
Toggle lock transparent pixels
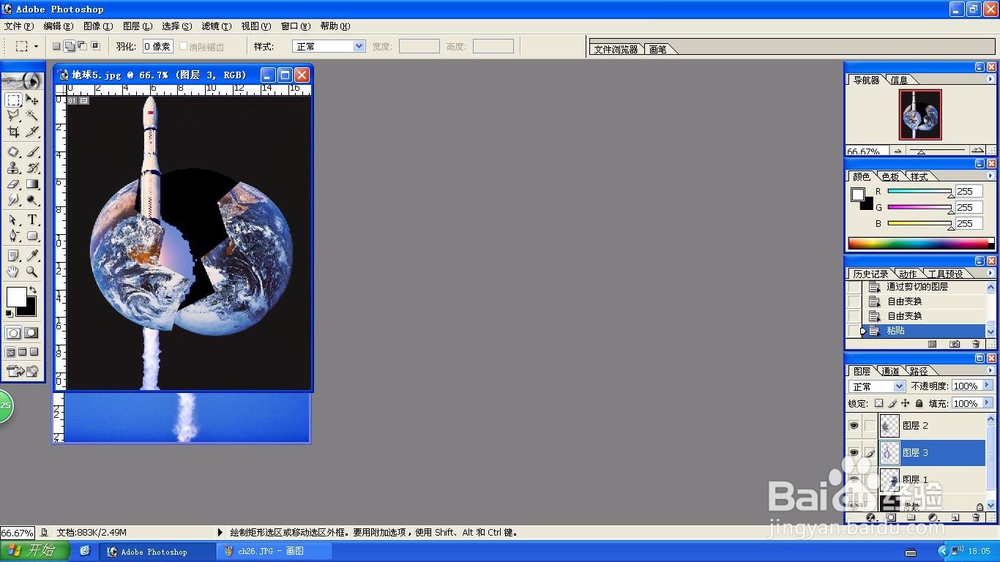pyautogui.click(x=879, y=403)
